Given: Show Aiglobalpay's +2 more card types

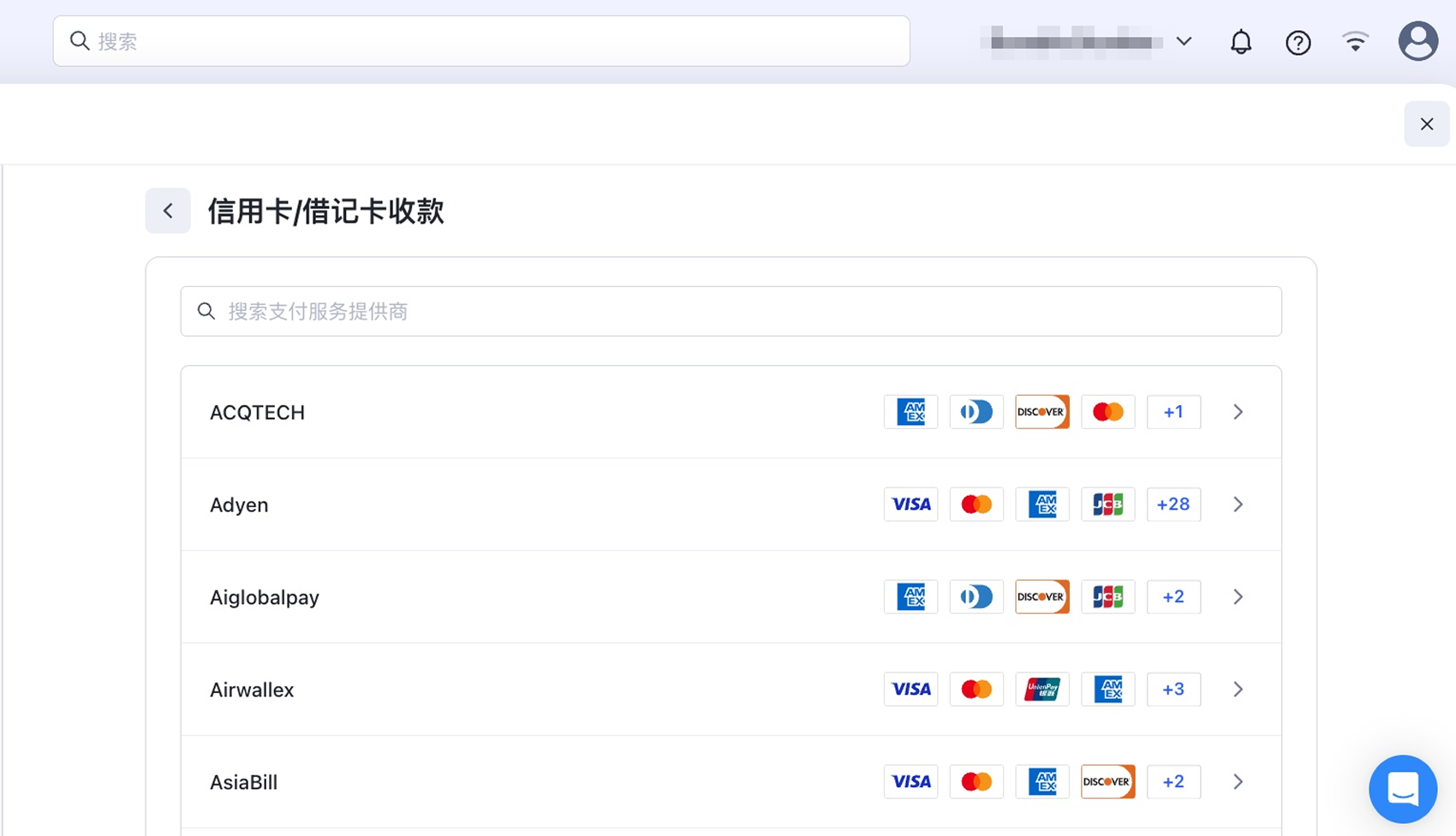Looking at the screenshot, I should (1173, 597).
